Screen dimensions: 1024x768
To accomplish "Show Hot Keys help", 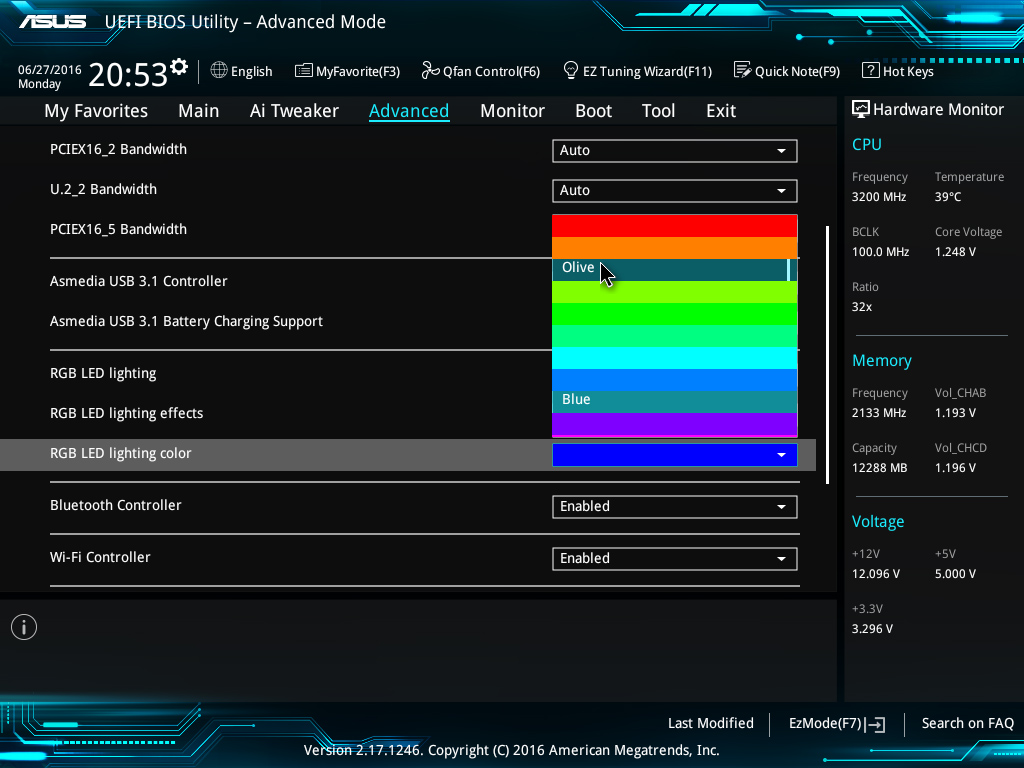I will point(898,71).
